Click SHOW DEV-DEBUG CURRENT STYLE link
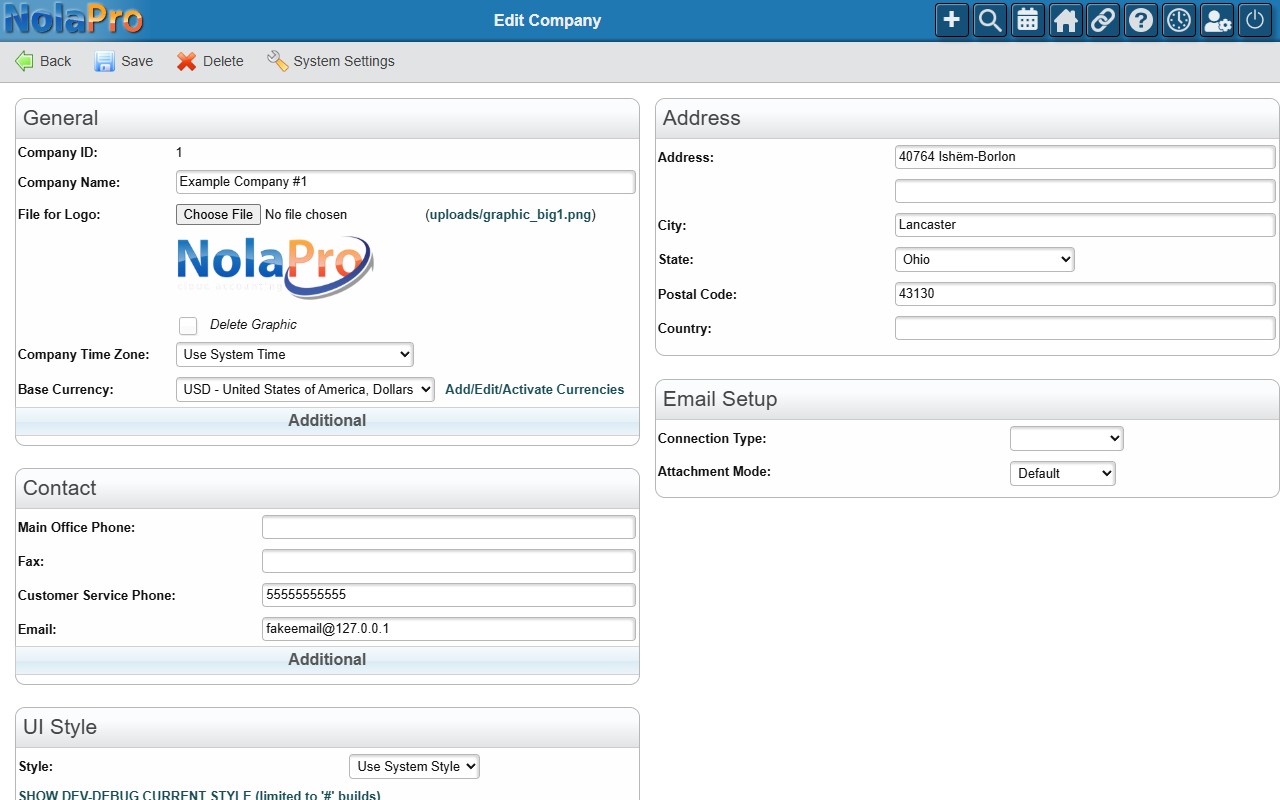The height and width of the screenshot is (800, 1280). 199,795
